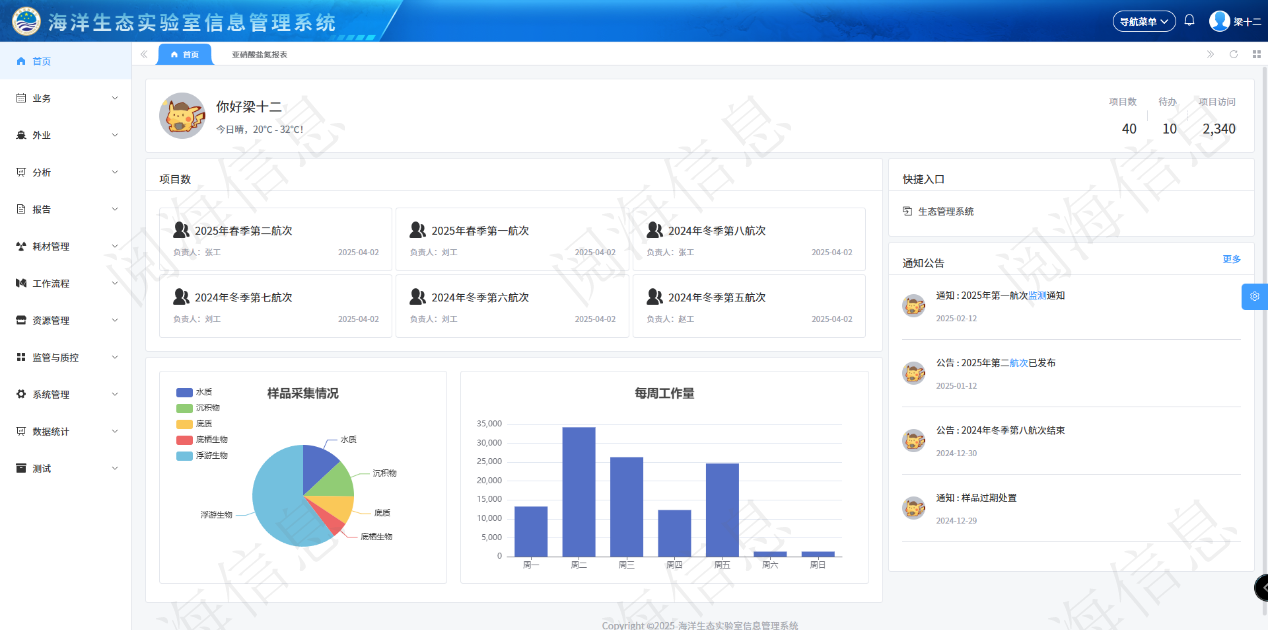The image size is (1268, 630).
Task: Click the ocean lab logo in the header
Action: point(26,21)
